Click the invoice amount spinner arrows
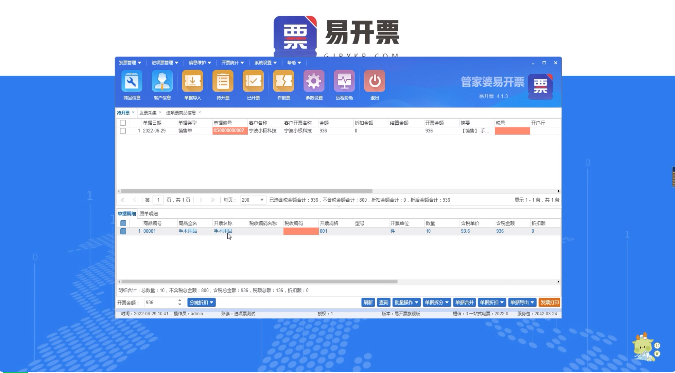Screen dimensions: 675x373 (x=180, y=302)
